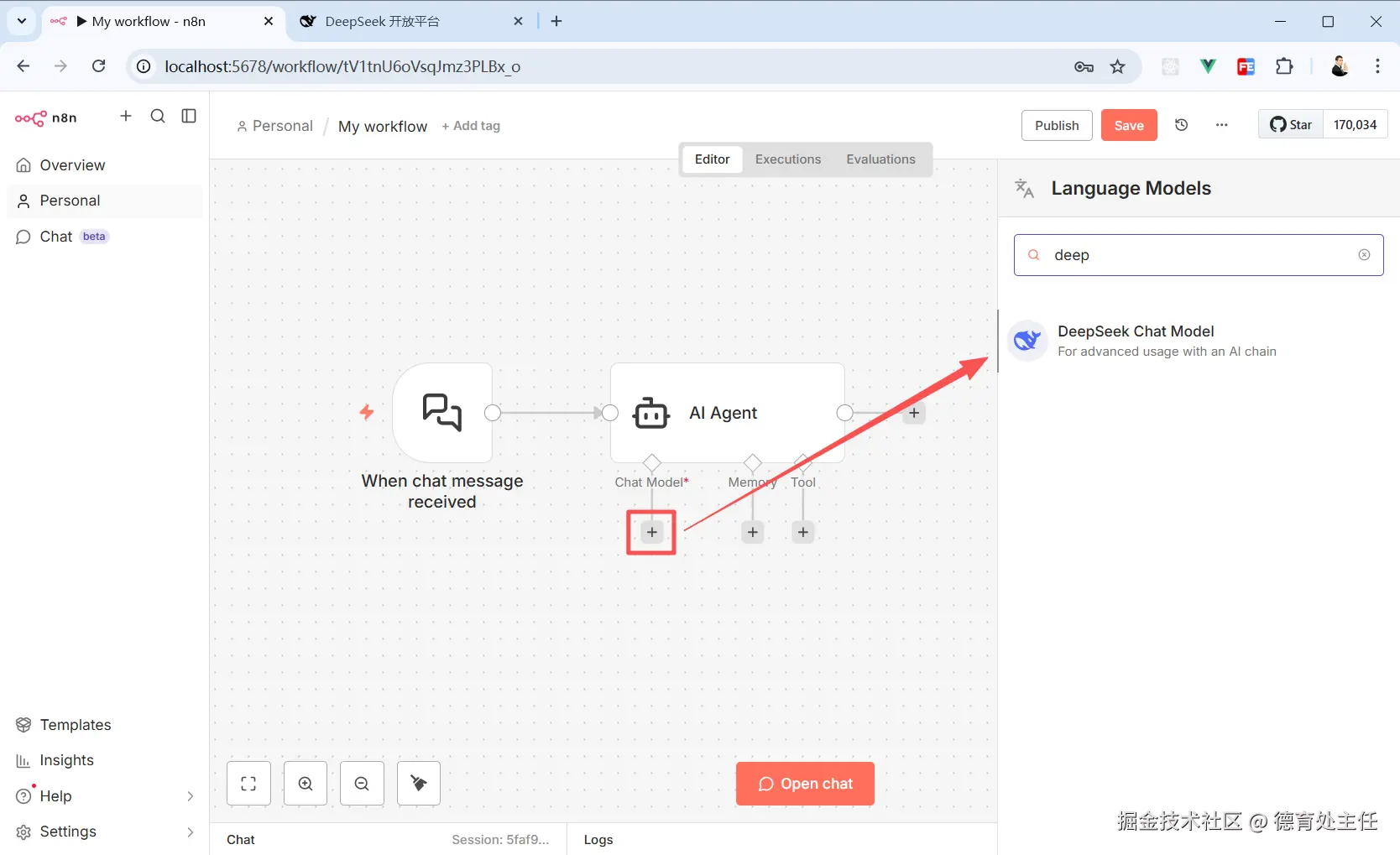This screenshot has height=855, width=1400.
Task: Open the browser extensions puzzle menu
Action: [x=1284, y=66]
